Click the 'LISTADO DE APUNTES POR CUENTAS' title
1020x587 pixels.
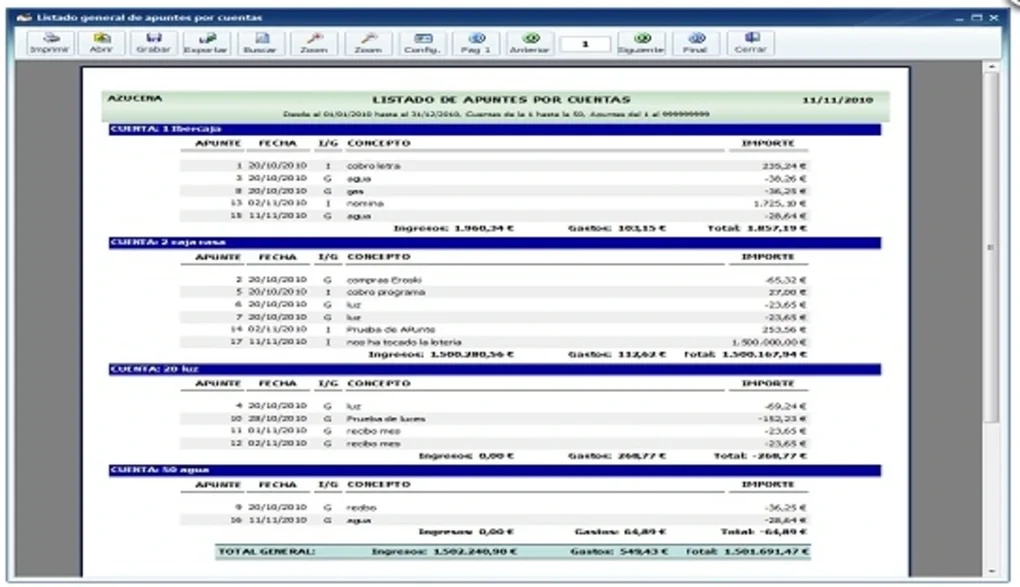(x=501, y=100)
